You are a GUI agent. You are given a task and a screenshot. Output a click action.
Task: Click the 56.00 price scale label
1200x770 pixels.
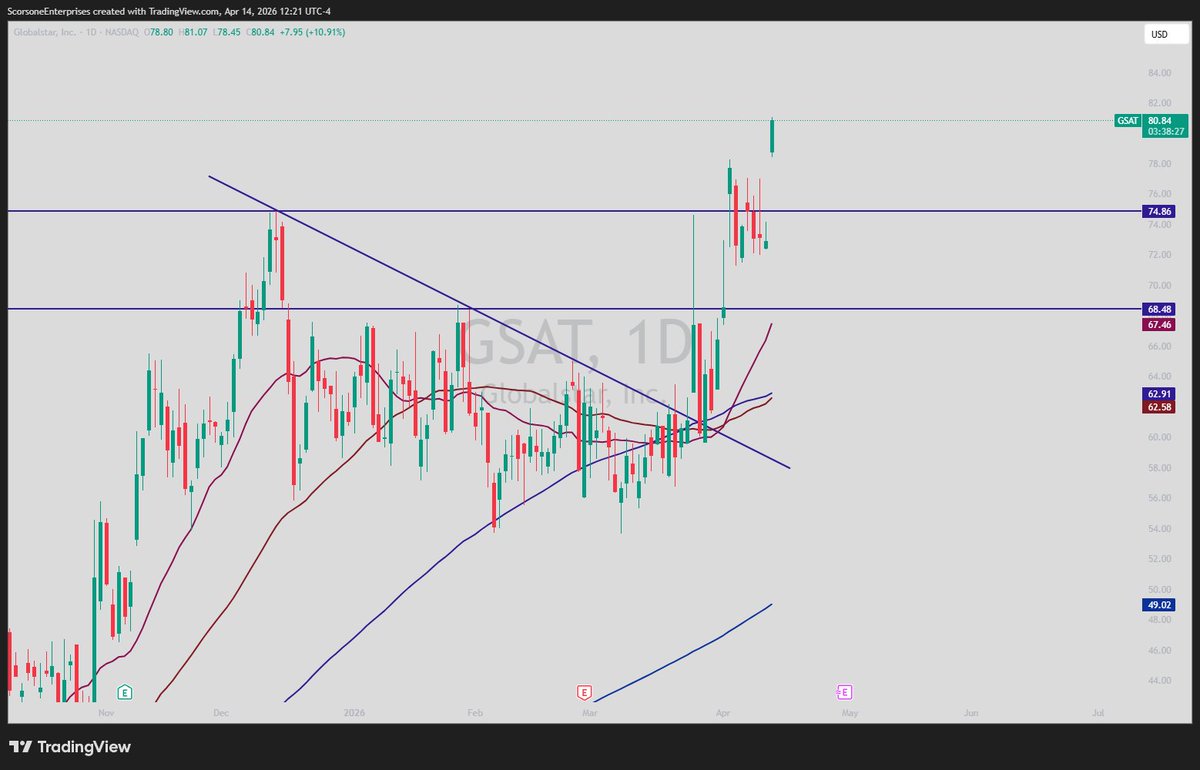tap(1160, 499)
